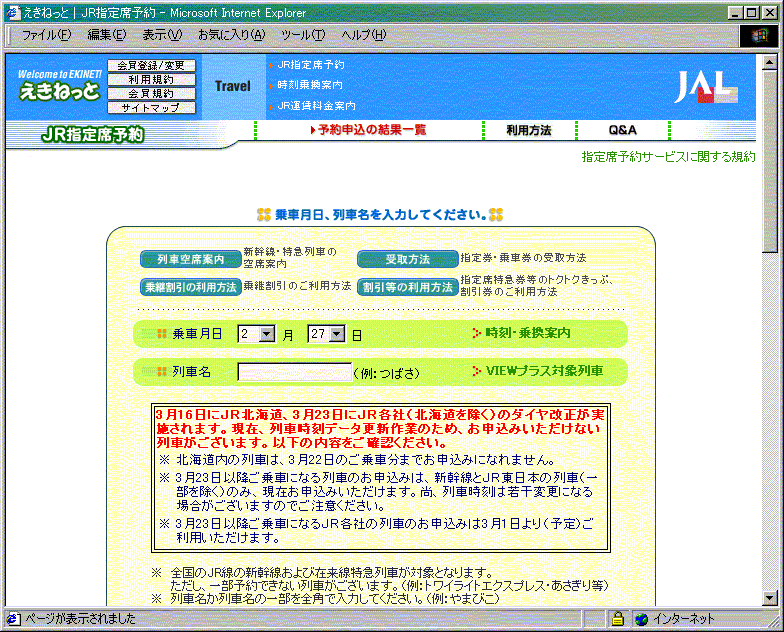Click the Travel section label
This screenshot has height=632, width=784.
point(233,86)
